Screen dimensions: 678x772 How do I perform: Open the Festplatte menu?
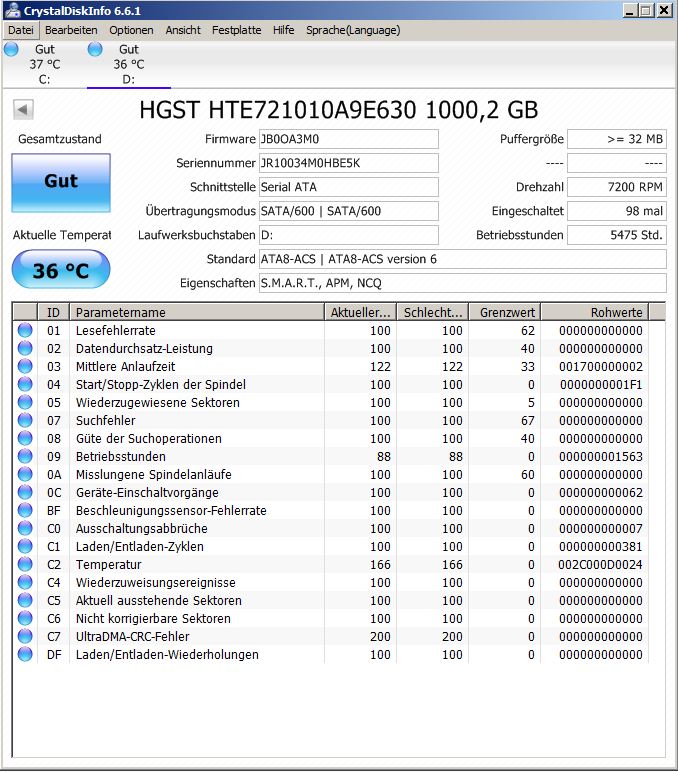click(236, 30)
